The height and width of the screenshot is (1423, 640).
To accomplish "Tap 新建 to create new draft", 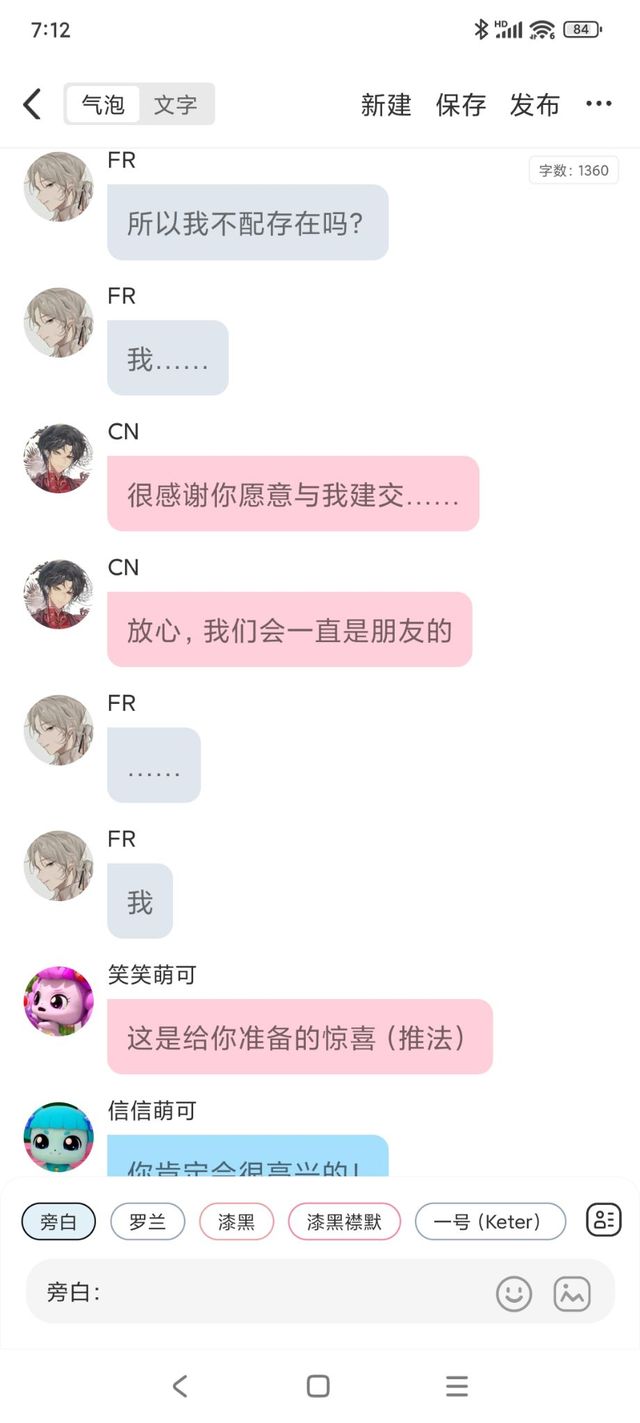I will pyautogui.click(x=386, y=105).
